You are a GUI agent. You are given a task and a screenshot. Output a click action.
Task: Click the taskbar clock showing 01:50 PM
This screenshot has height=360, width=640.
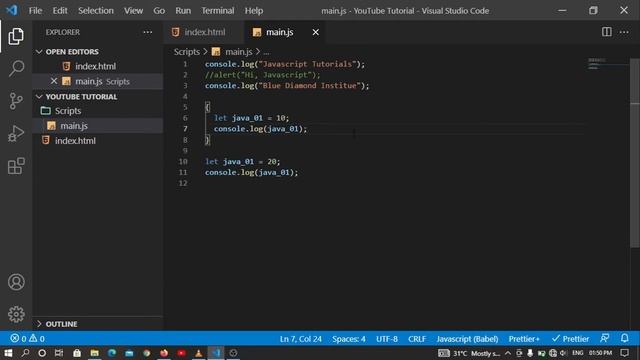point(600,353)
